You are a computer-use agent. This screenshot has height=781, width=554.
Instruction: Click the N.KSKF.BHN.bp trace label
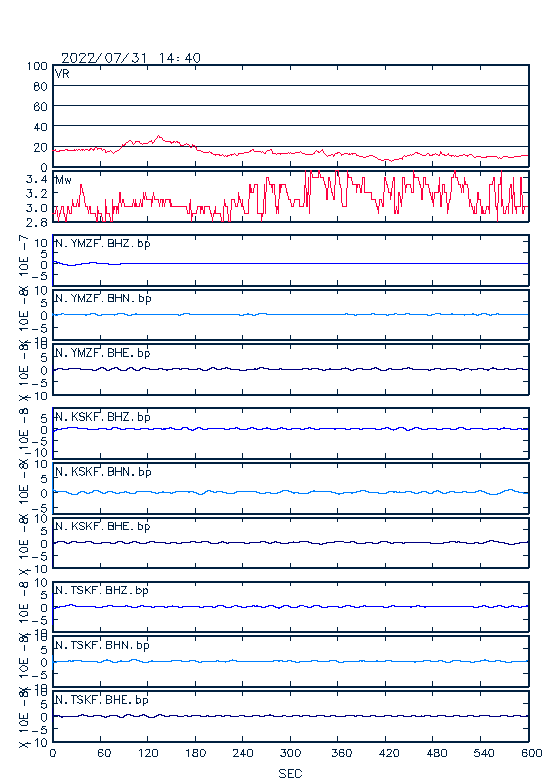click(x=103, y=472)
